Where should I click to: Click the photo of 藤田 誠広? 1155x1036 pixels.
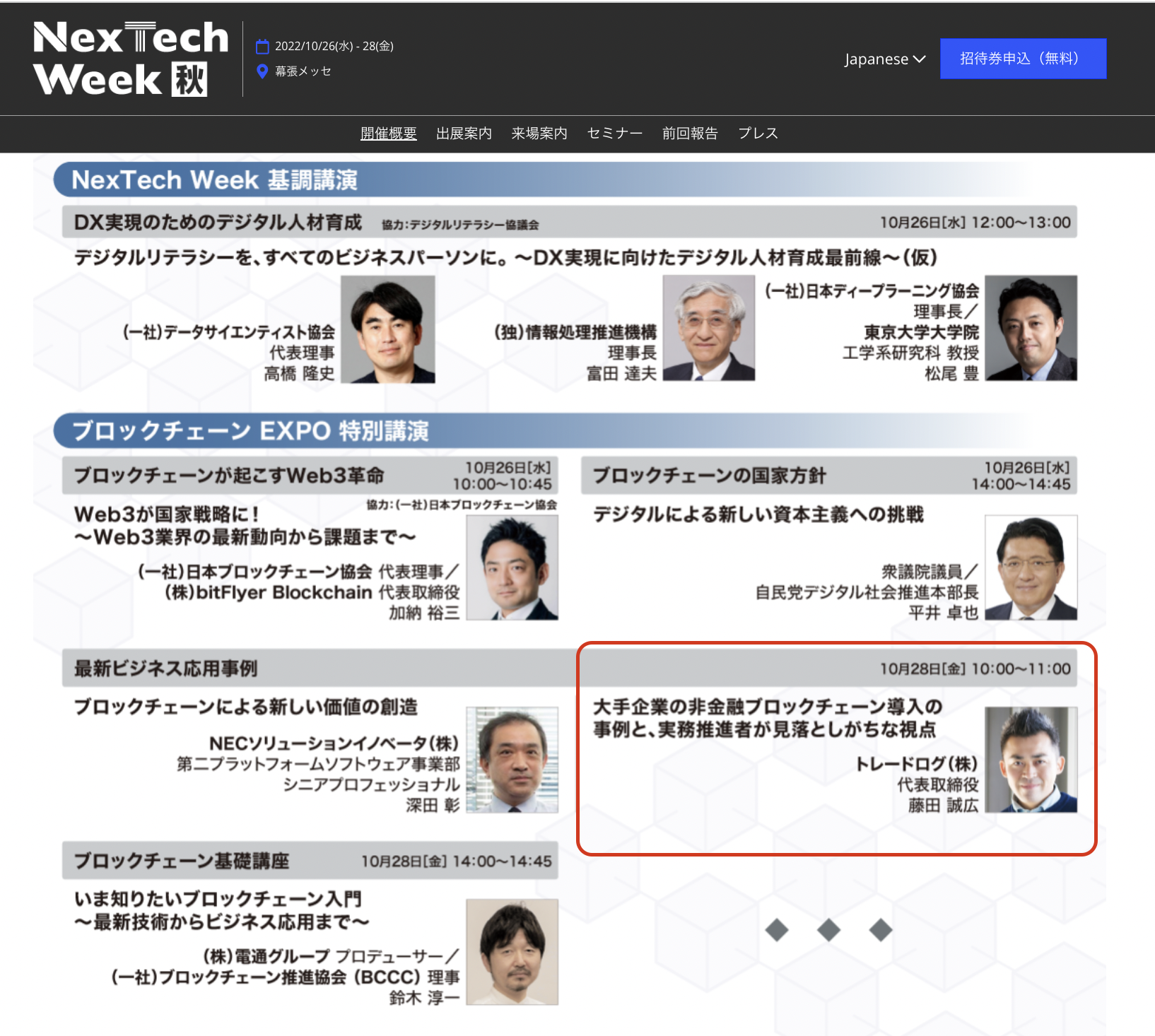point(1031,760)
